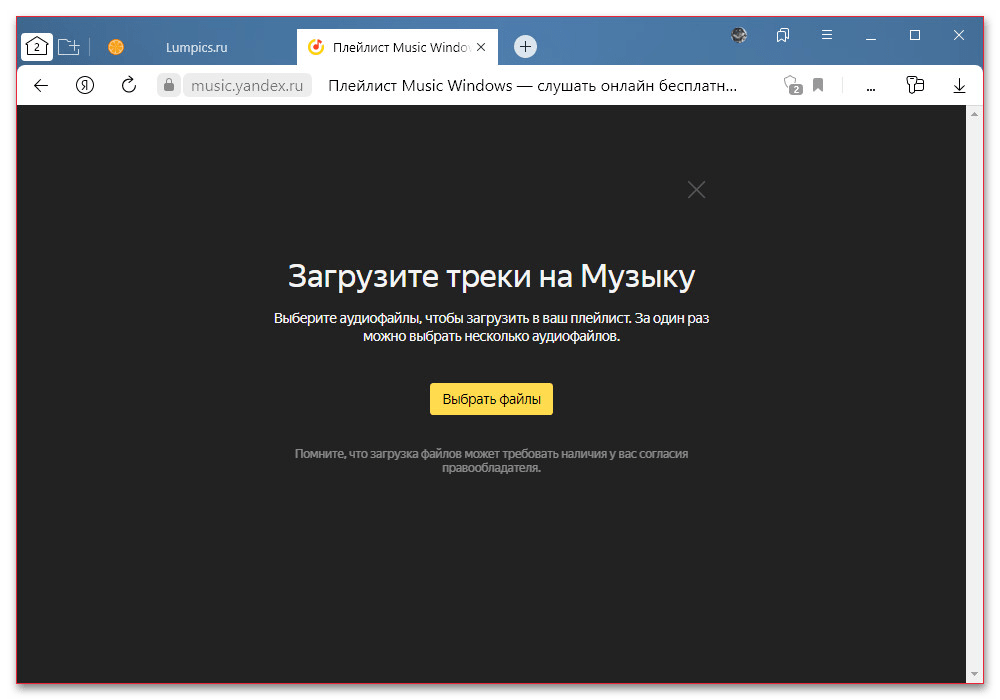Show browser downloads

(959, 86)
